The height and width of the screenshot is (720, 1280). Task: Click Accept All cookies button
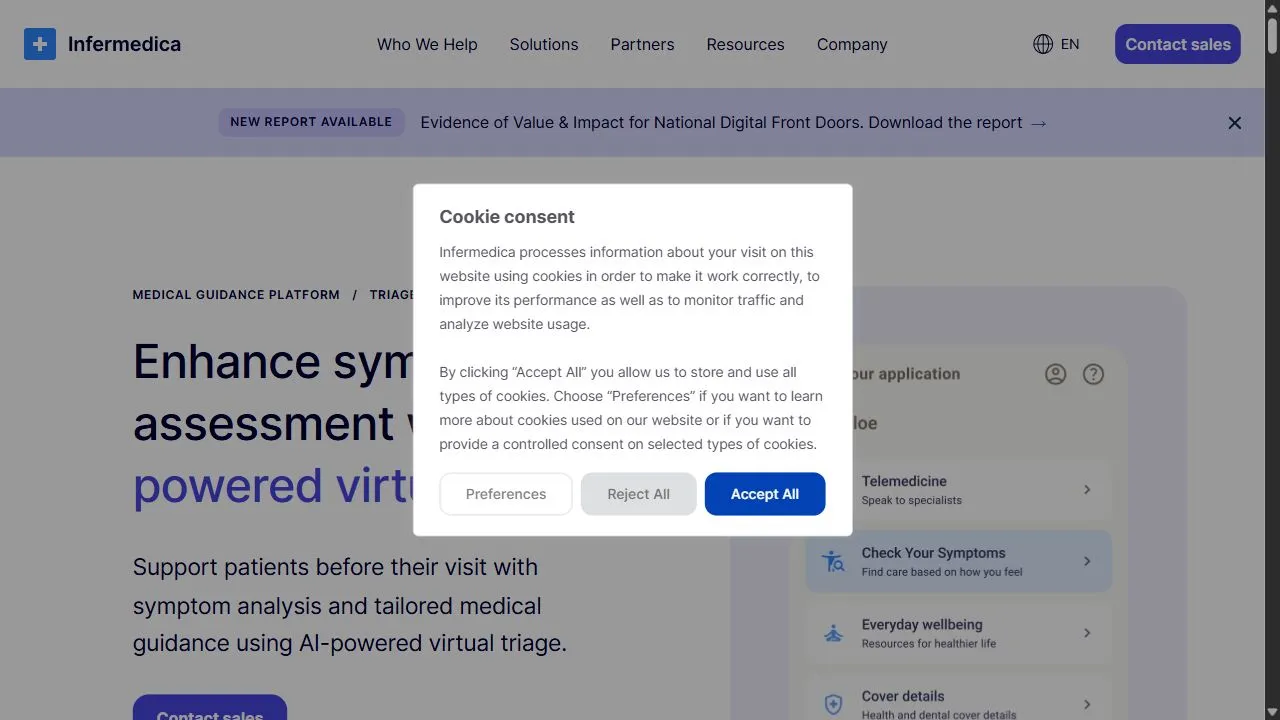tap(765, 494)
